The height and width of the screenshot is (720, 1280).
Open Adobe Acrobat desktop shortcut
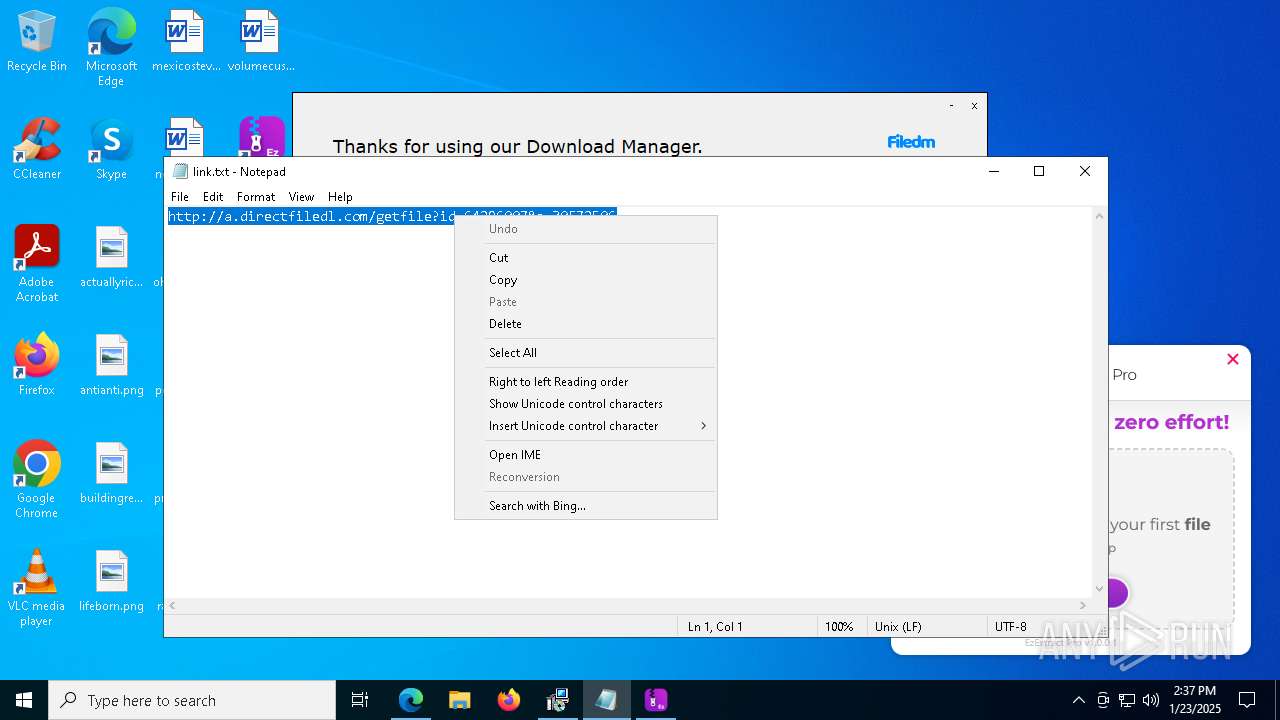click(x=37, y=263)
